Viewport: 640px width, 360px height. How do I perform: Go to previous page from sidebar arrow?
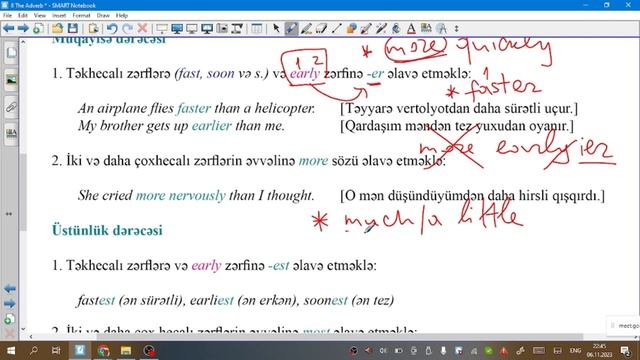(10, 289)
